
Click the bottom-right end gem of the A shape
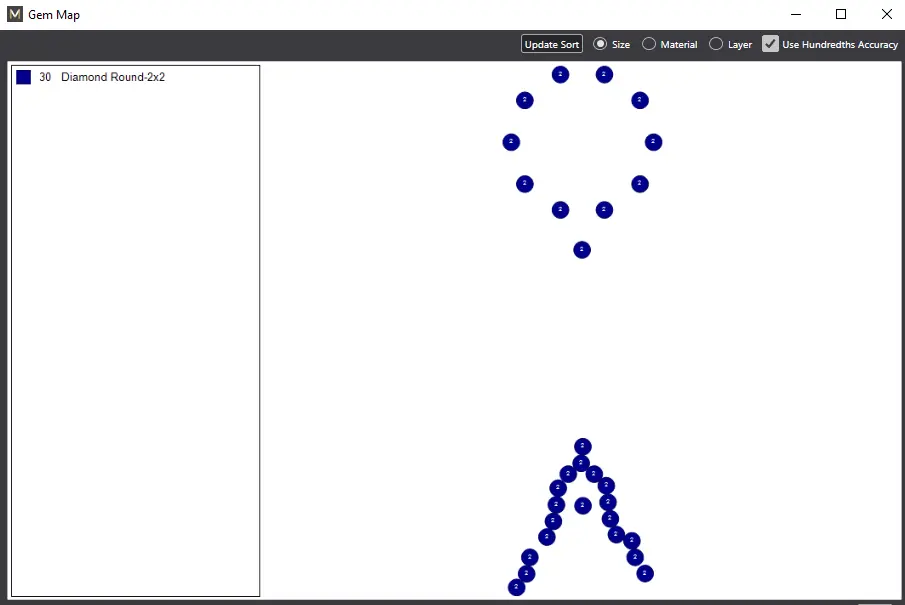click(645, 573)
